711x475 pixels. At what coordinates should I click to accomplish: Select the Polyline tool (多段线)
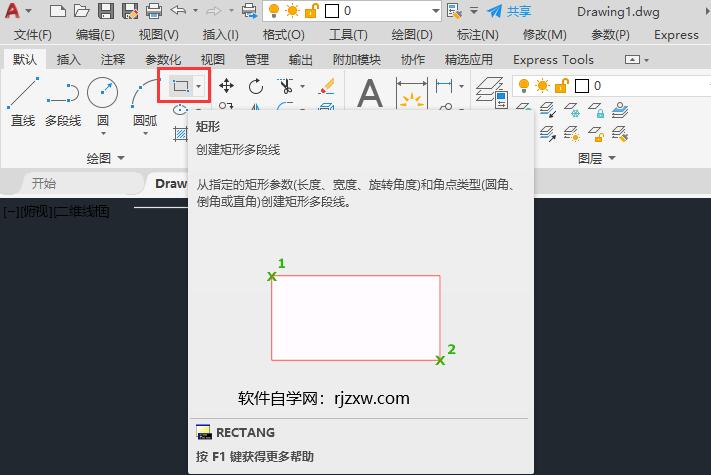[x=63, y=102]
